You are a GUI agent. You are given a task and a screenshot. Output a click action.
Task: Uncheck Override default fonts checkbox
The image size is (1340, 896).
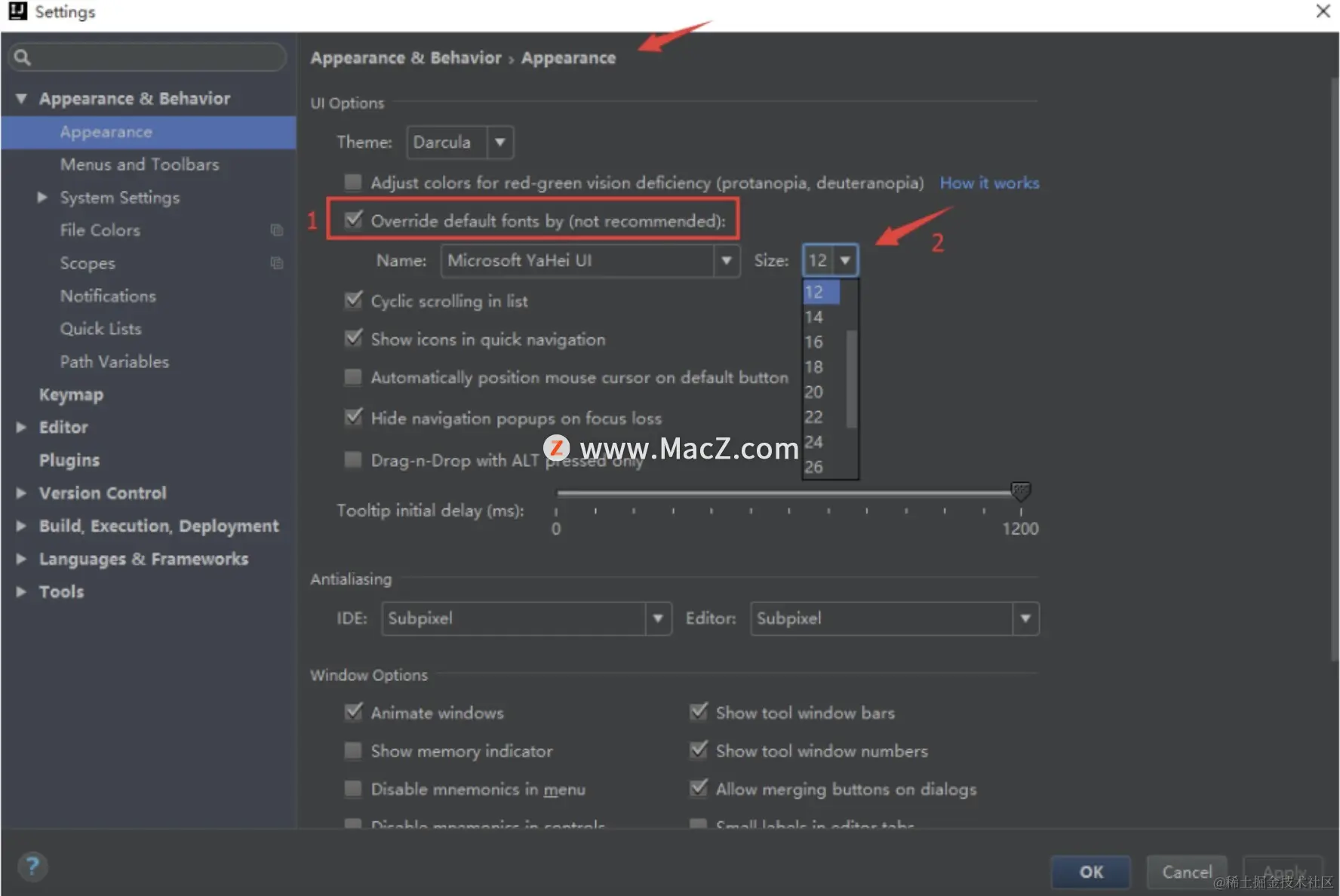click(x=352, y=220)
